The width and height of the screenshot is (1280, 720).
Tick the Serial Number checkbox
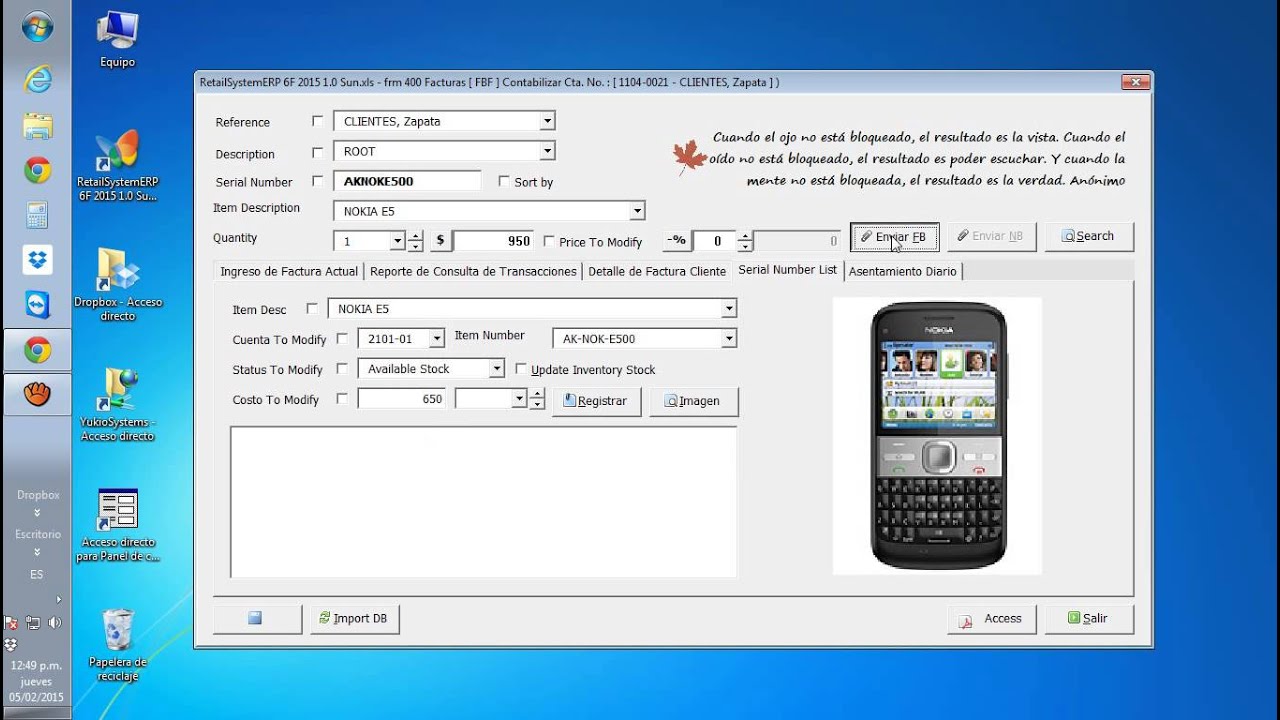tap(318, 181)
